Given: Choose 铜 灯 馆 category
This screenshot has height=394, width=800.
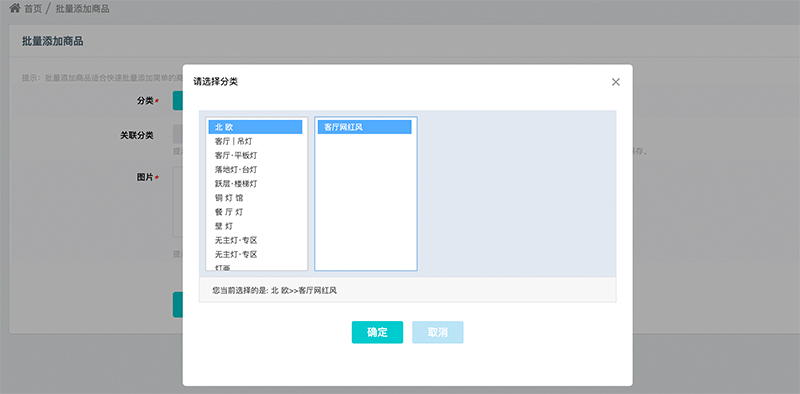Looking at the screenshot, I should [255, 198].
